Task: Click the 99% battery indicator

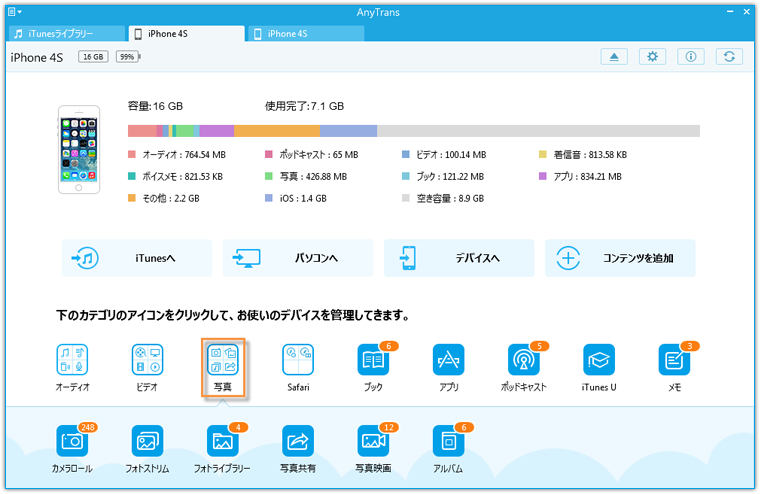Action: pyautogui.click(x=127, y=57)
